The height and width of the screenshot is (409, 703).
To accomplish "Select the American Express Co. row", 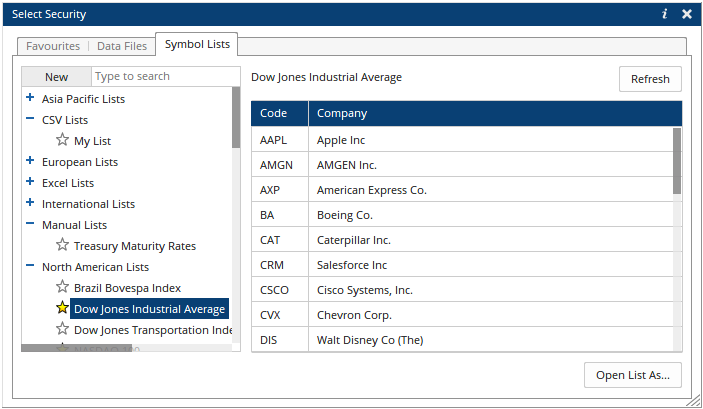I will click(462, 190).
